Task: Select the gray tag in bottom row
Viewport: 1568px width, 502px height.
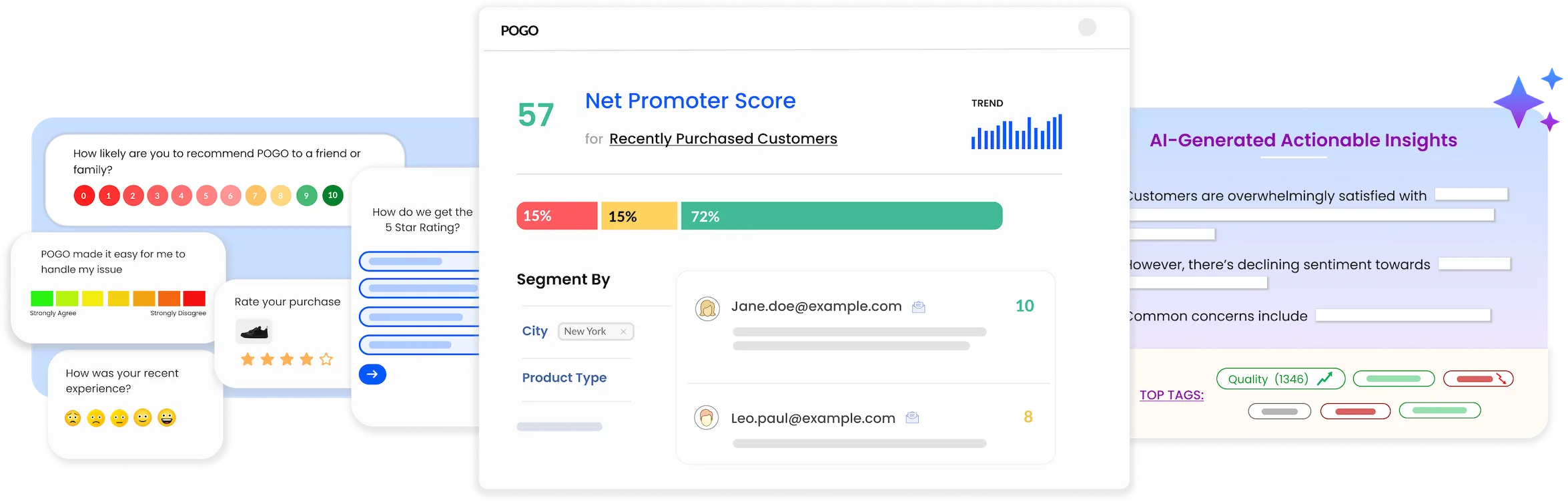Action: click(x=1280, y=411)
